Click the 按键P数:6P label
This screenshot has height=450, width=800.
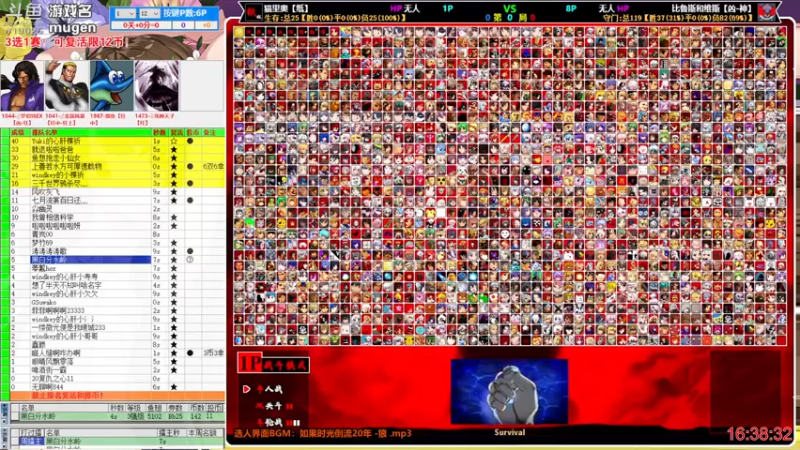click(x=185, y=13)
